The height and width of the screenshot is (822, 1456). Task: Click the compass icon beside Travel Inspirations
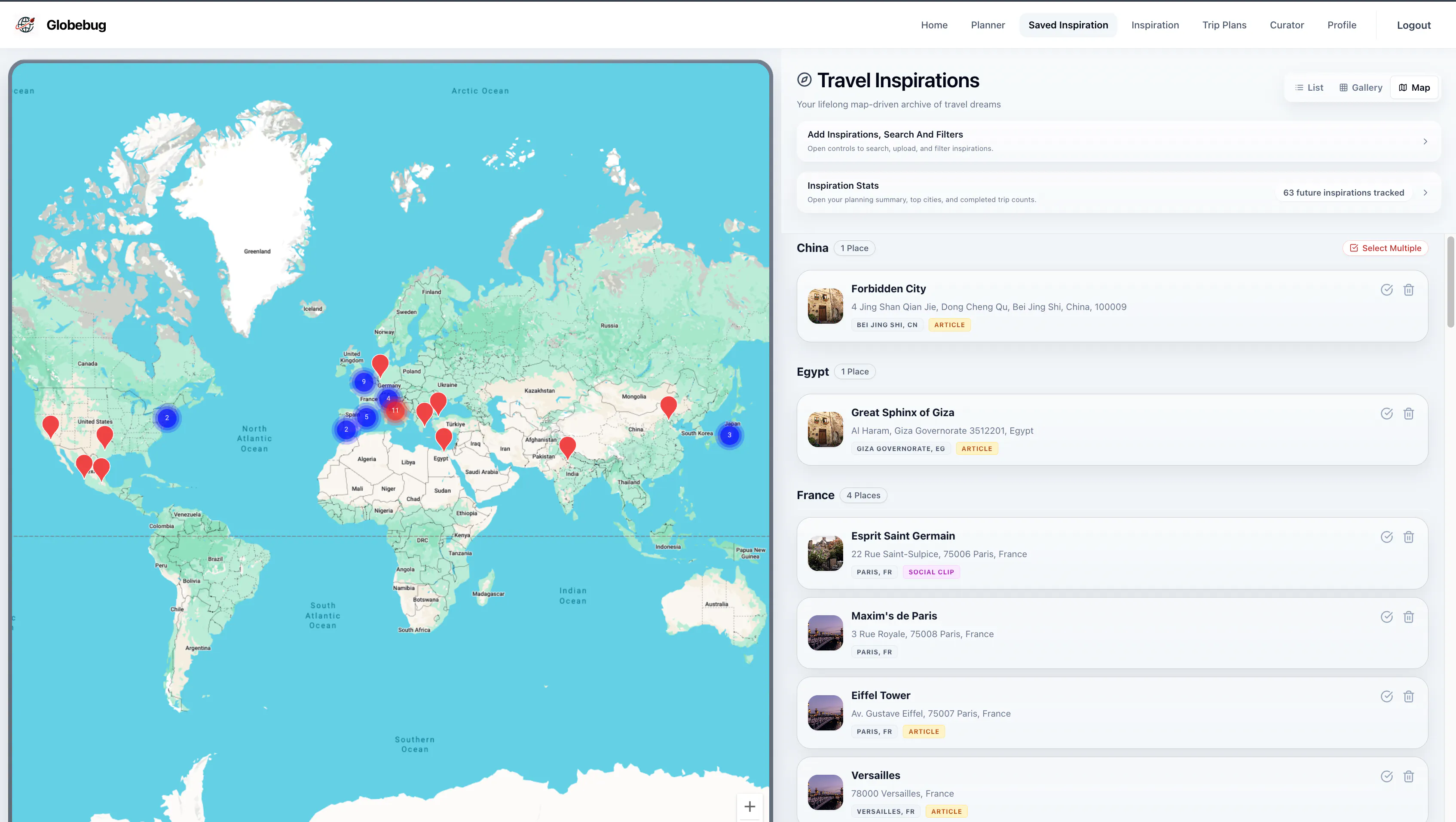tap(804, 80)
